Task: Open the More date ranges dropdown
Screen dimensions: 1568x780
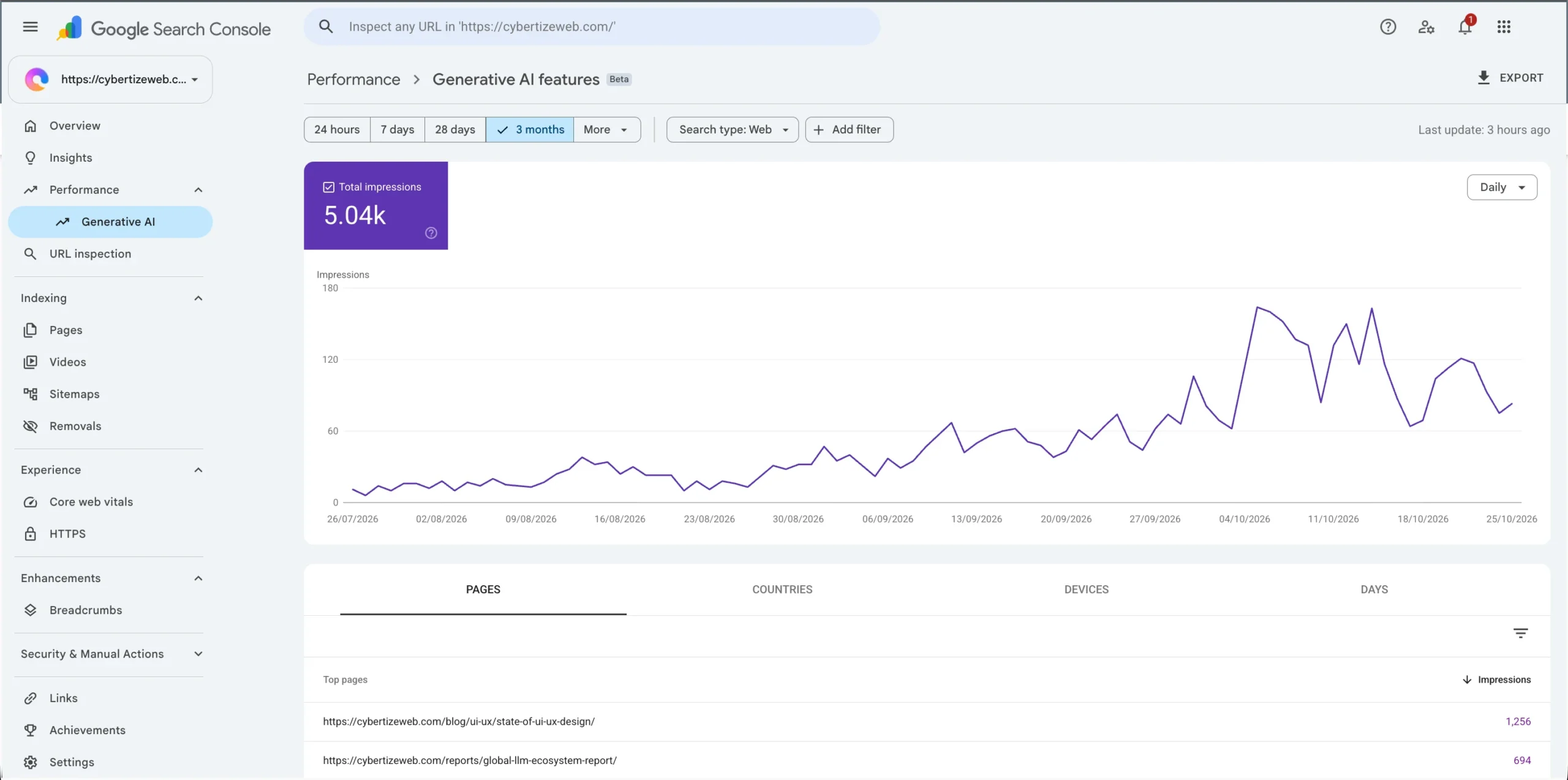Action: click(x=607, y=129)
